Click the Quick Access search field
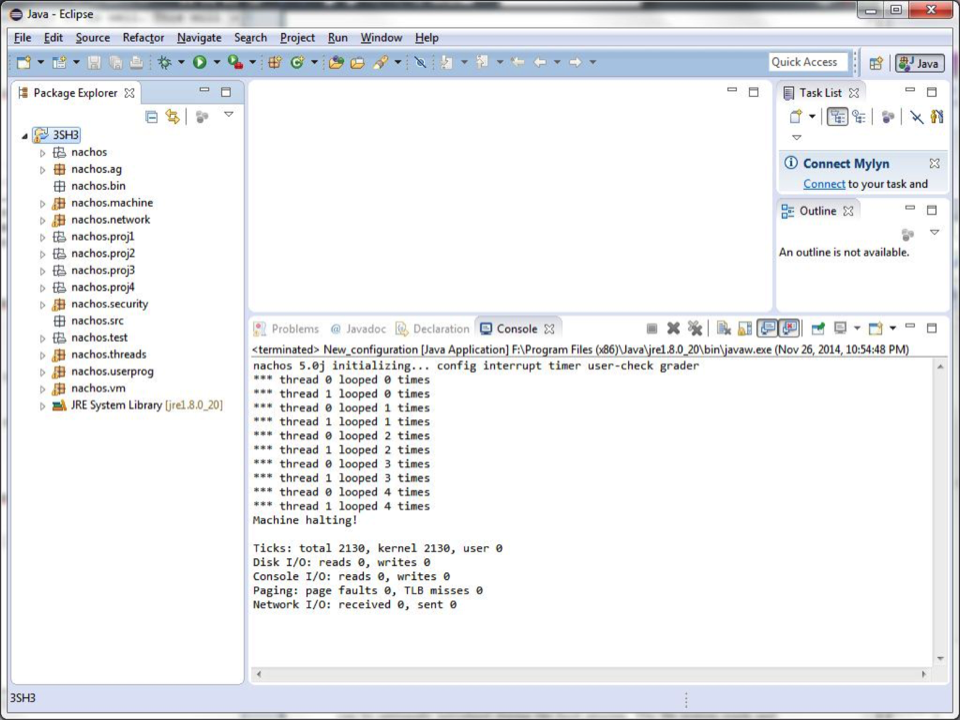960x720 pixels. point(807,62)
